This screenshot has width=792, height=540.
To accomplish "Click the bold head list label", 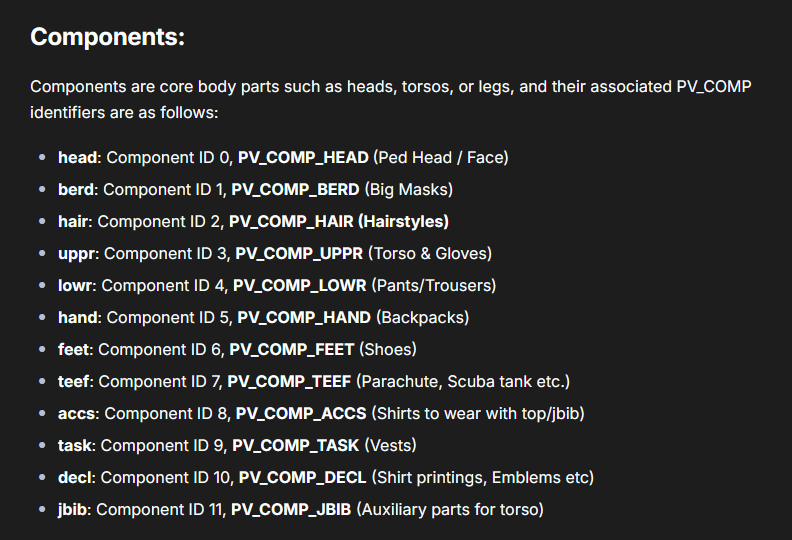I will [77, 158].
